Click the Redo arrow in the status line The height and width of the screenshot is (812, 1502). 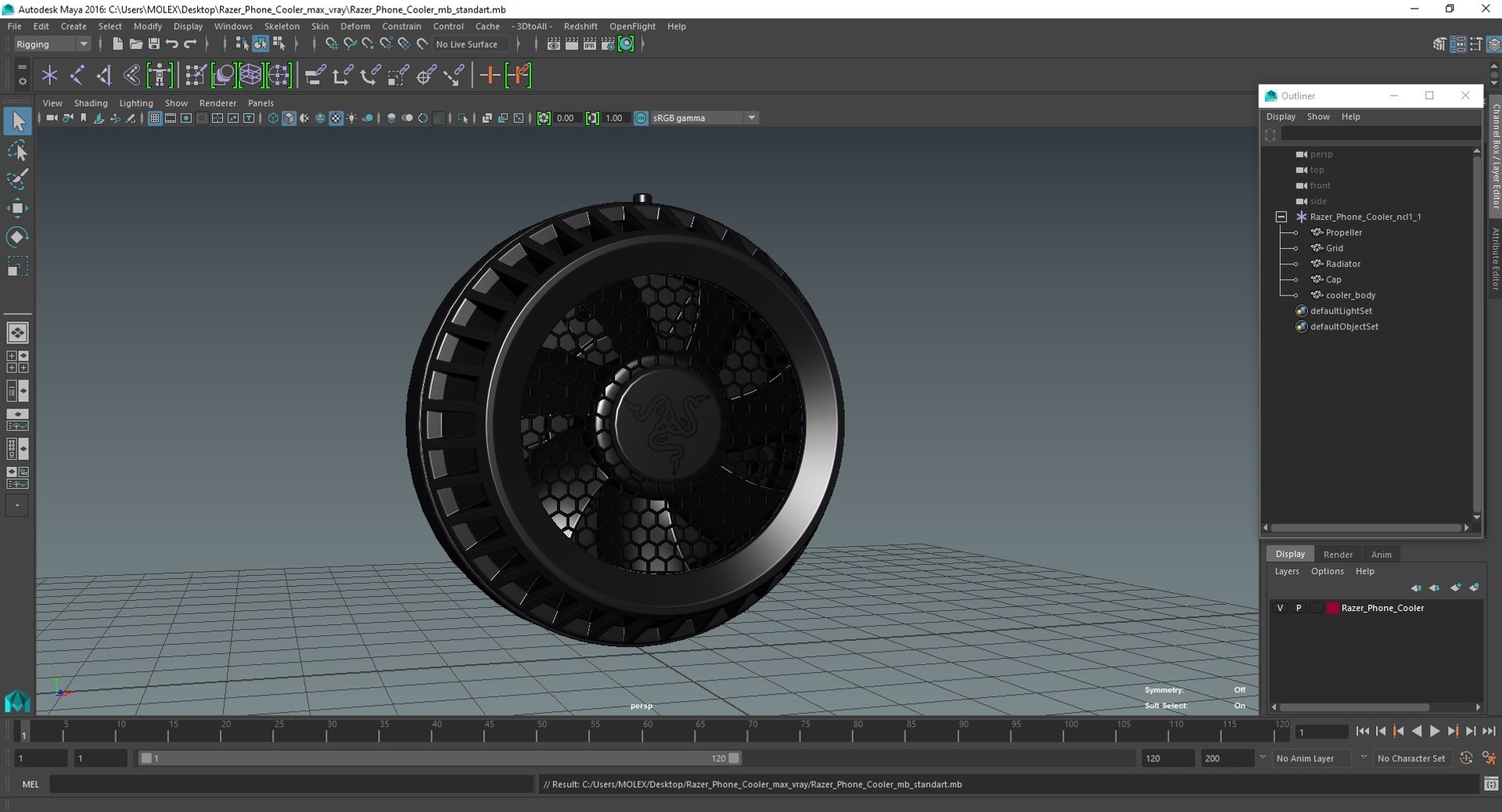point(190,44)
